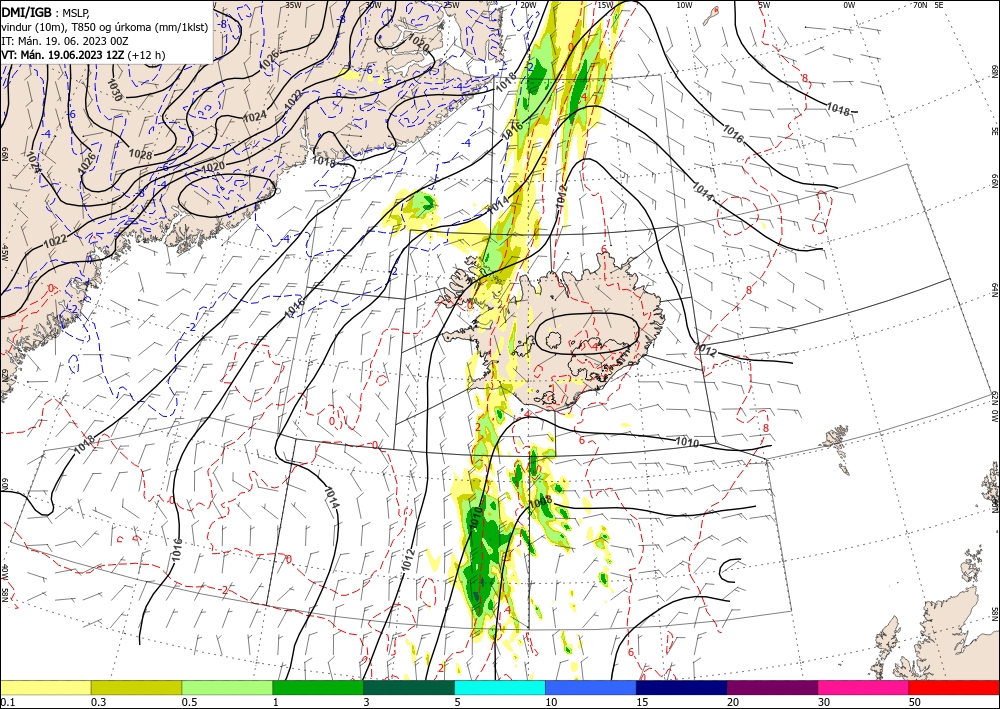Click the 'IT: Mán. 19. 06. 2023 00Z' line

tap(65, 41)
